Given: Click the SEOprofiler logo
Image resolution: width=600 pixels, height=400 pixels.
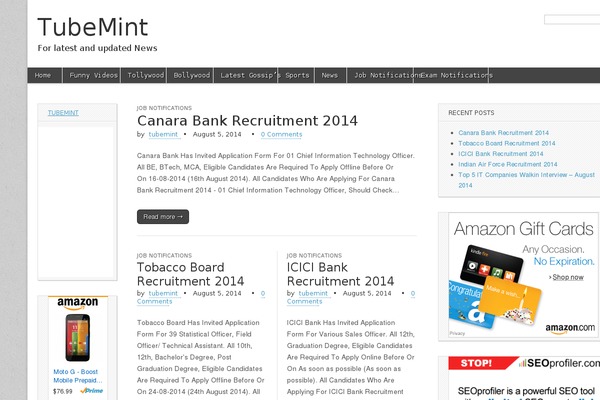Looking at the screenshot, I should [x=559, y=363].
